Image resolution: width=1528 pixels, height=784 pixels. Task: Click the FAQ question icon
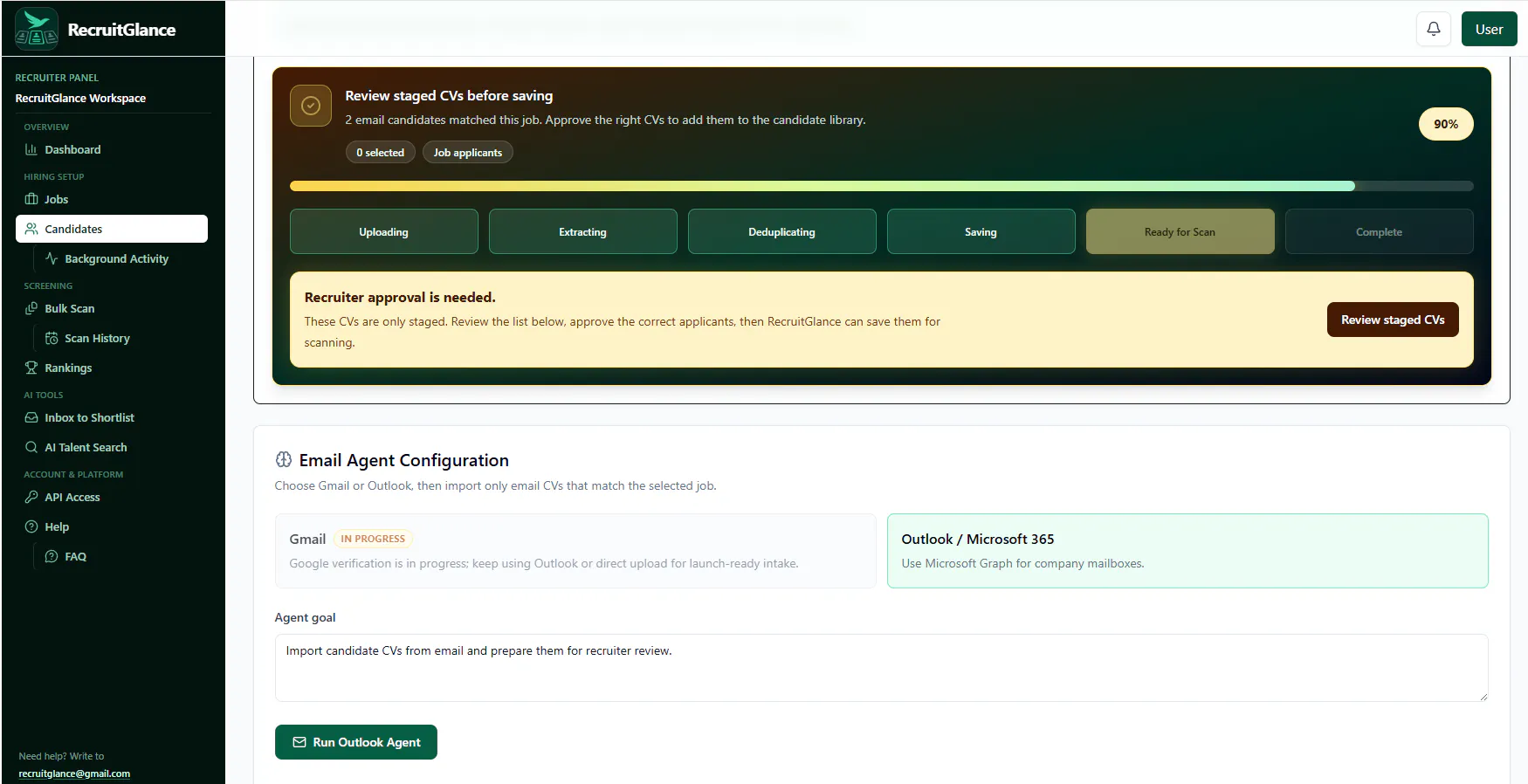coord(52,557)
